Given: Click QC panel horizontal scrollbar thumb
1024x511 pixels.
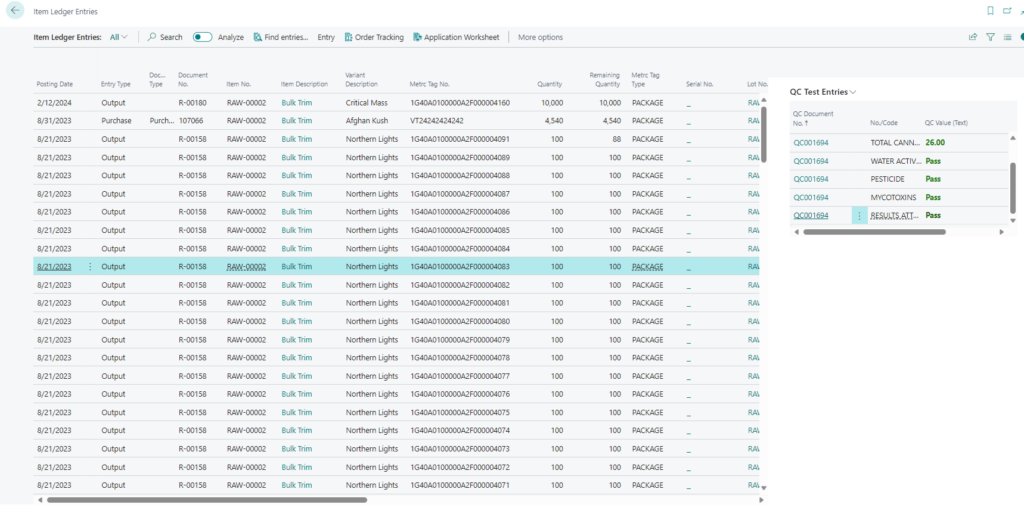Looking at the screenshot, I should pos(874,232).
